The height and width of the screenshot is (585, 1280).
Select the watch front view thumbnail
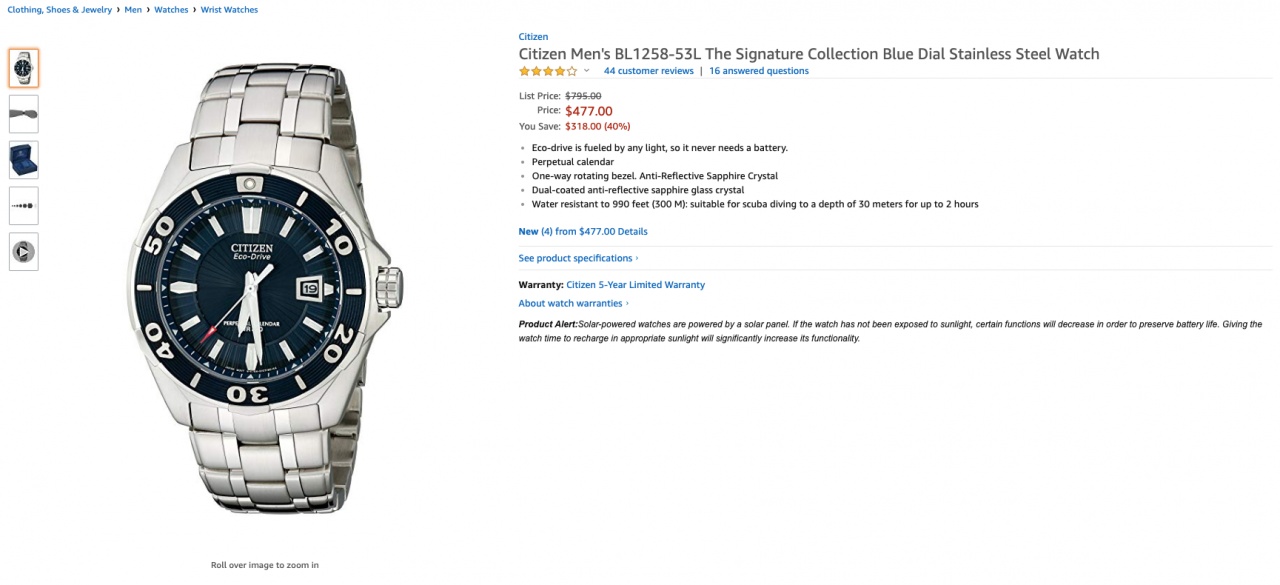pos(23,68)
